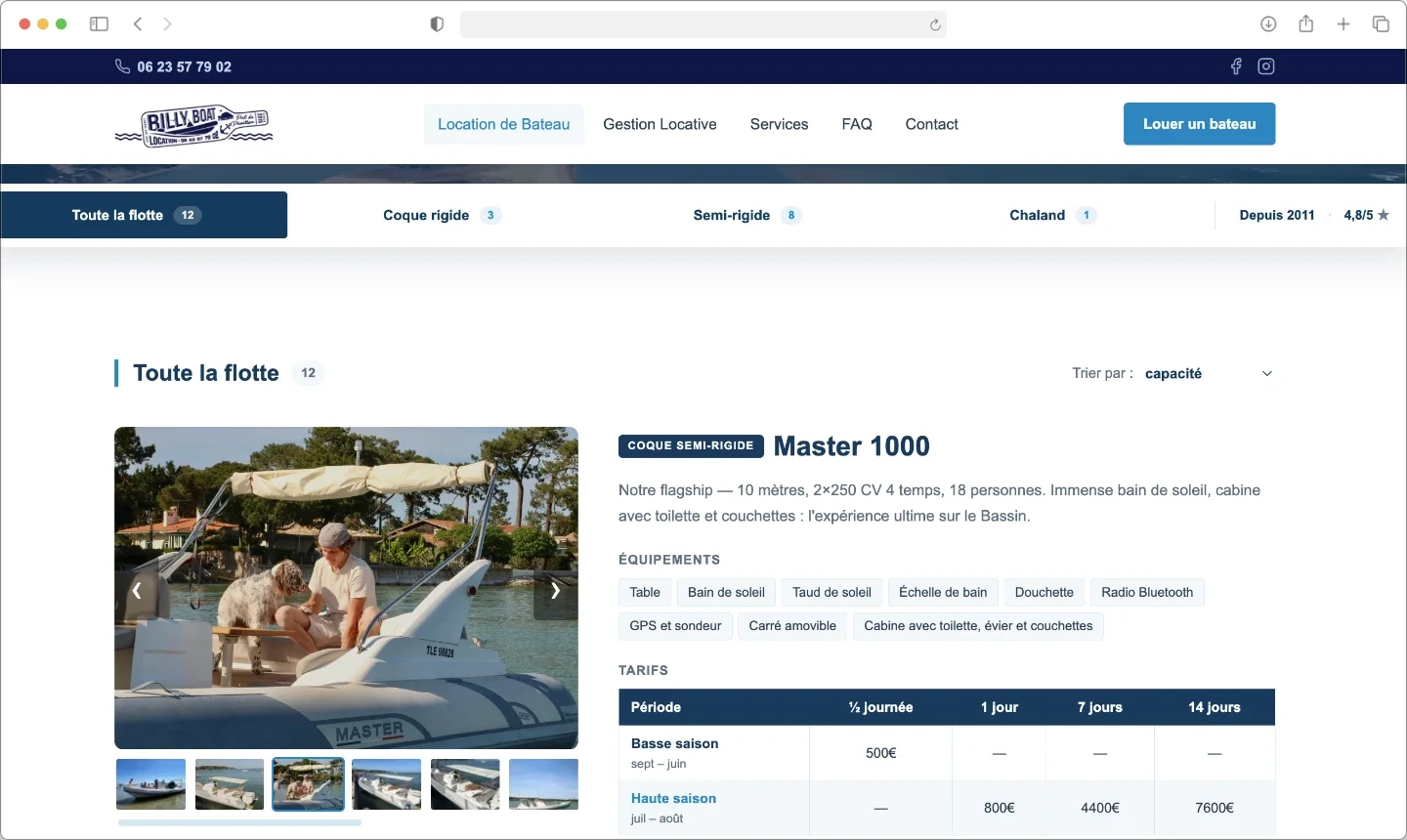
Task: Open the Instagram profile icon
Action: point(1266,66)
